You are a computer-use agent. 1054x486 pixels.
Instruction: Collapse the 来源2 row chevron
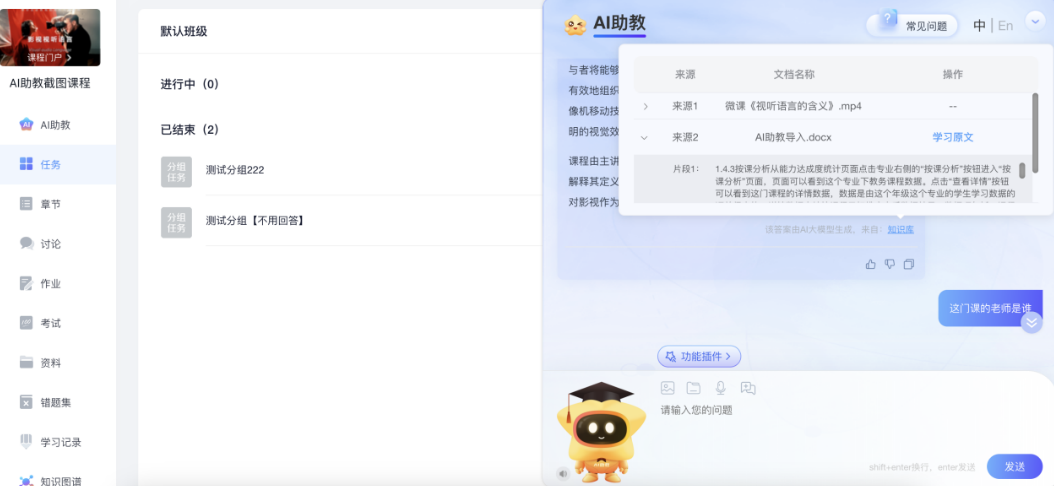[644, 138]
